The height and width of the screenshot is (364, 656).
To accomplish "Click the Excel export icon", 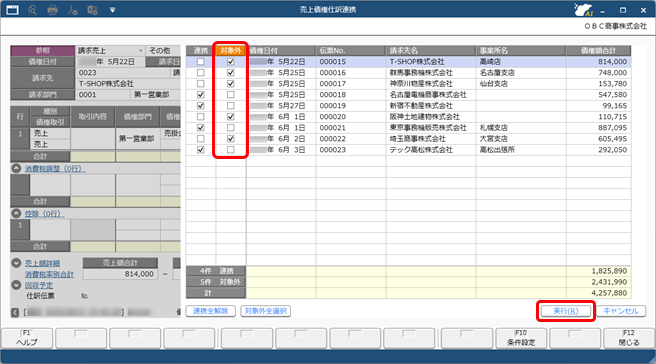I will coord(92,9).
